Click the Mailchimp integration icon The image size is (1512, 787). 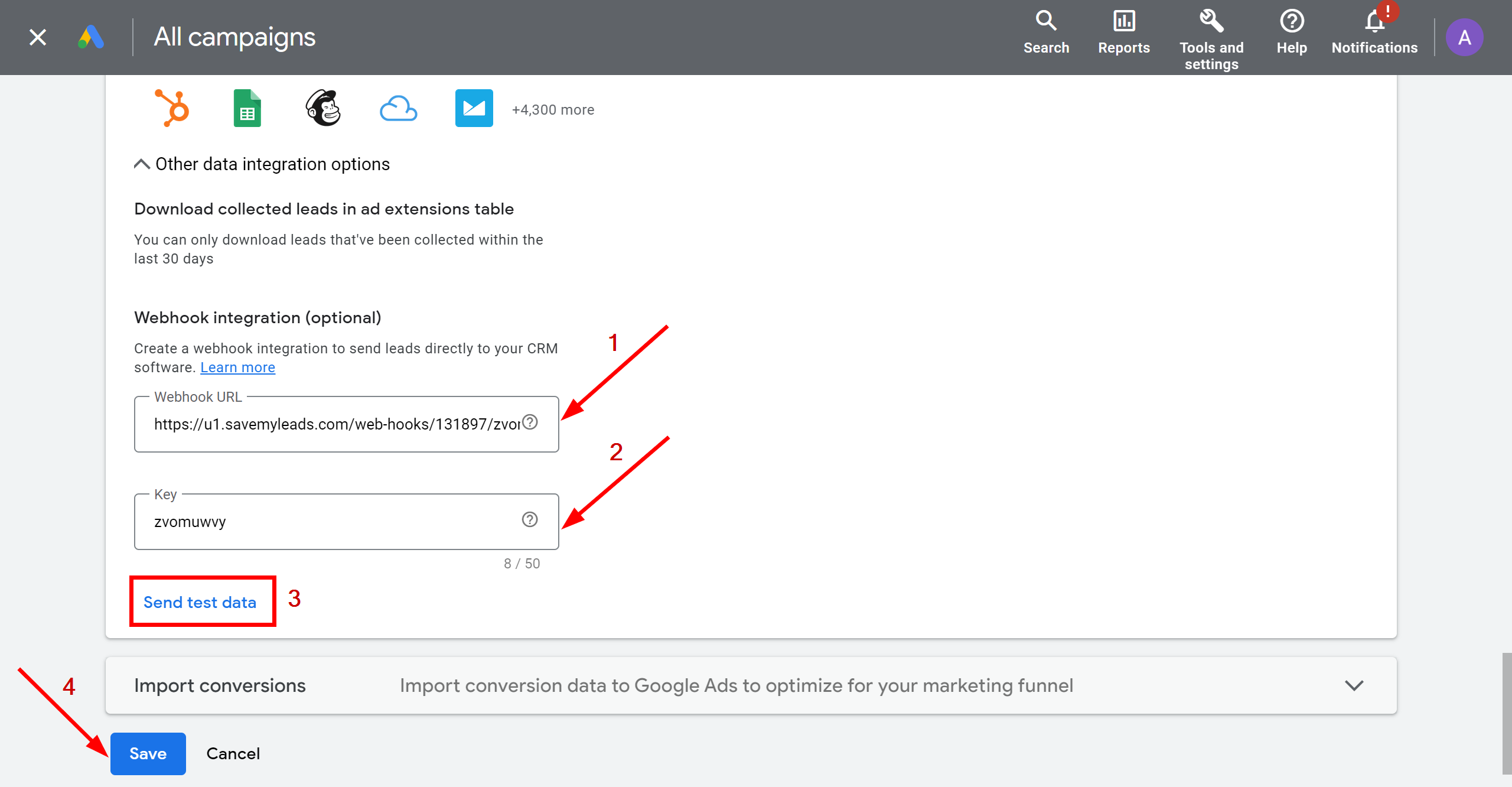point(322,108)
